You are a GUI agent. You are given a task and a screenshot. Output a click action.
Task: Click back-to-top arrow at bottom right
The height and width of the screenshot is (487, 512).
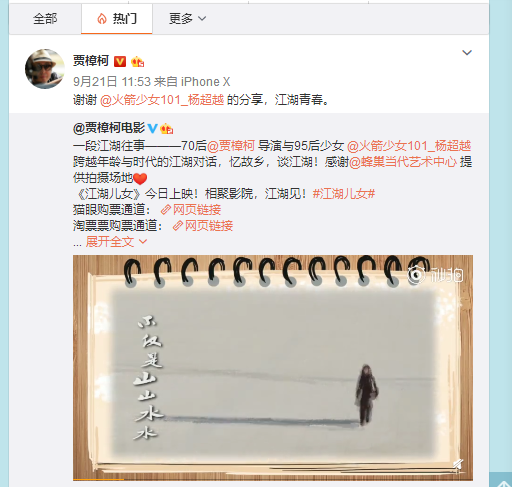[501, 482]
